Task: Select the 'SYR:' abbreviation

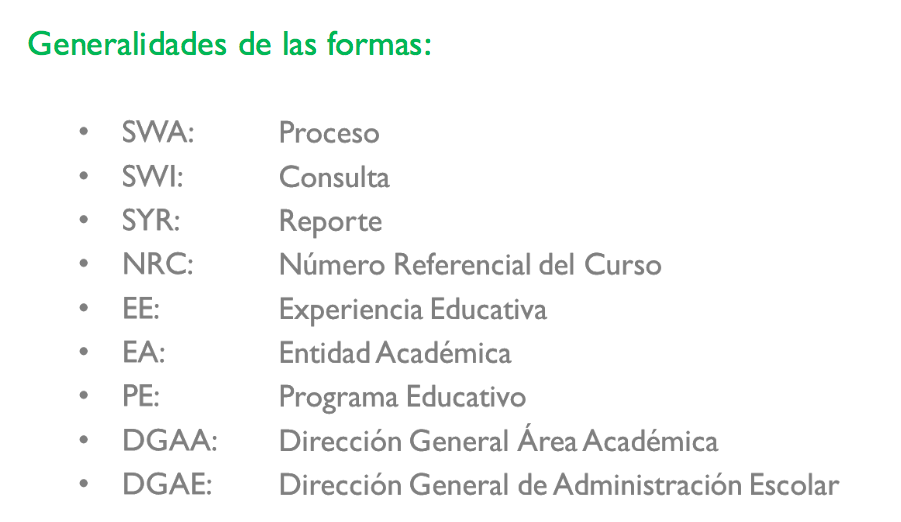Action: (x=155, y=221)
